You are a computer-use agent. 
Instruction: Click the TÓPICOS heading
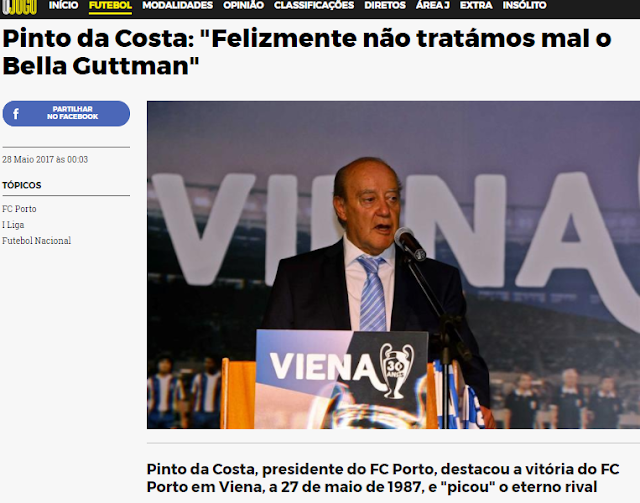[22, 185]
